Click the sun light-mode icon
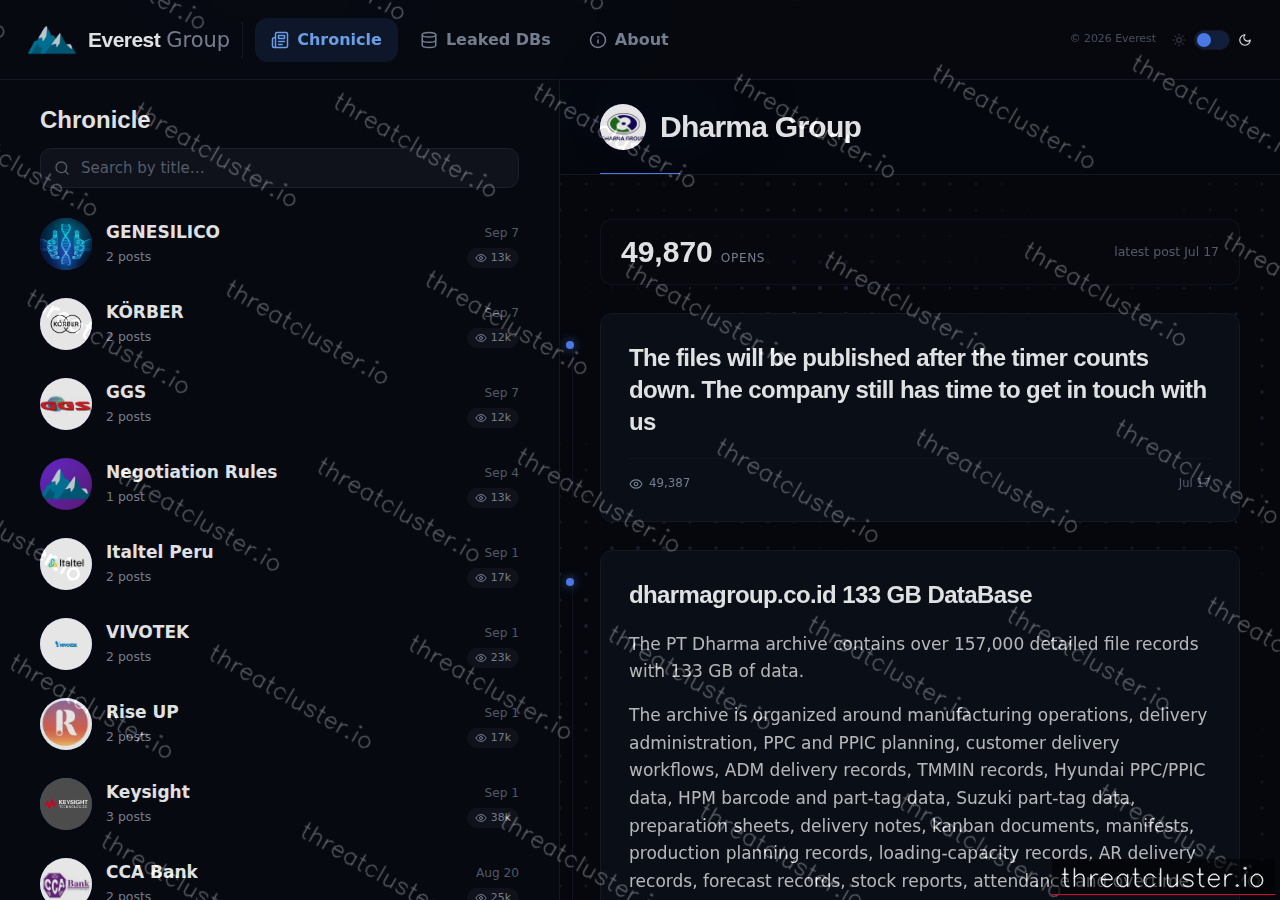Screen dimensions: 1280x900 click(x=1179, y=40)
